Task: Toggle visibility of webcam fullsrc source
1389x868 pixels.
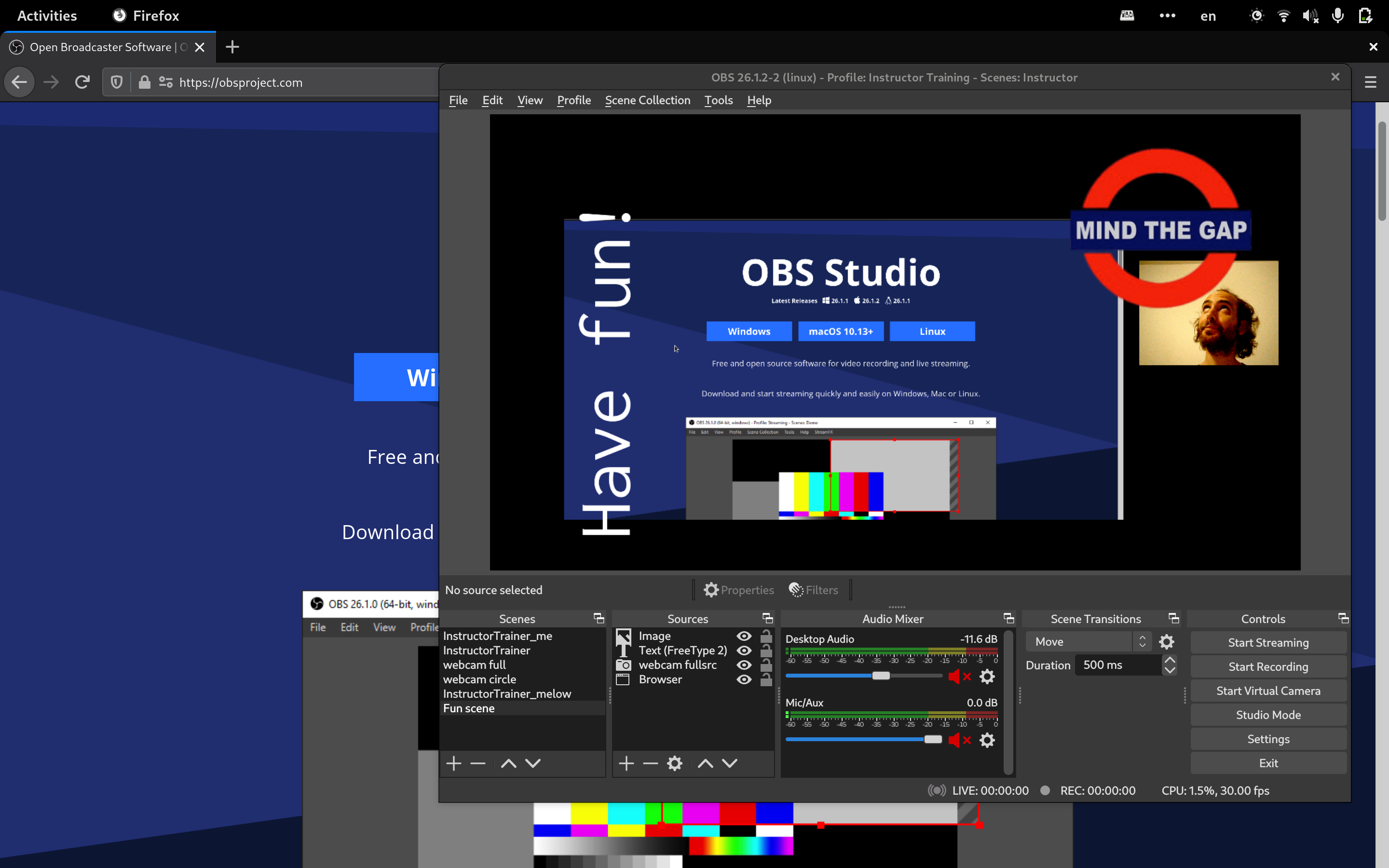Action: (x=744, y=665)
